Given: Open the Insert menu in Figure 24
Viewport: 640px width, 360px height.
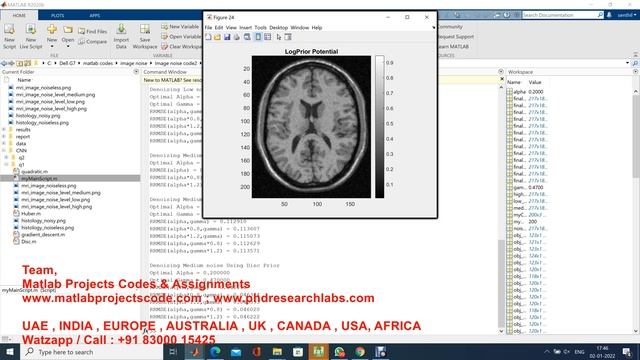Looking at the screenshot, I should (245, 27).
